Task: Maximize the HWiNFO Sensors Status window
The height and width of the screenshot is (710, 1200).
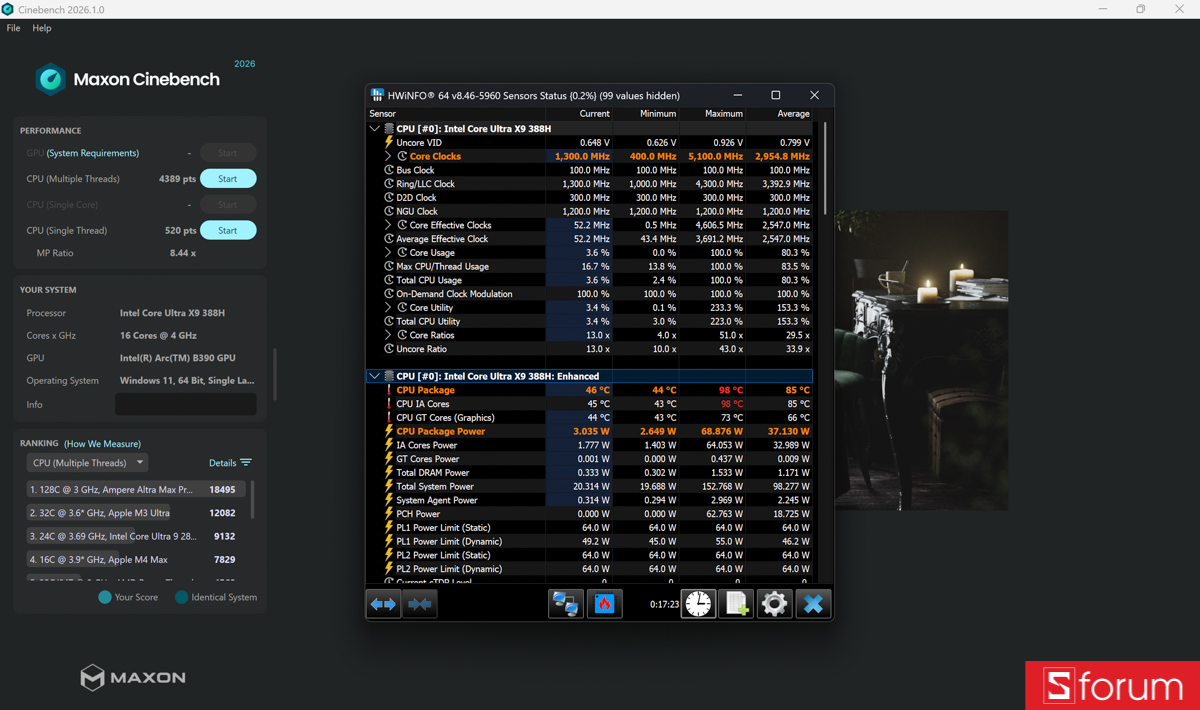Action: pyautogui.click(x=775, y=95)
